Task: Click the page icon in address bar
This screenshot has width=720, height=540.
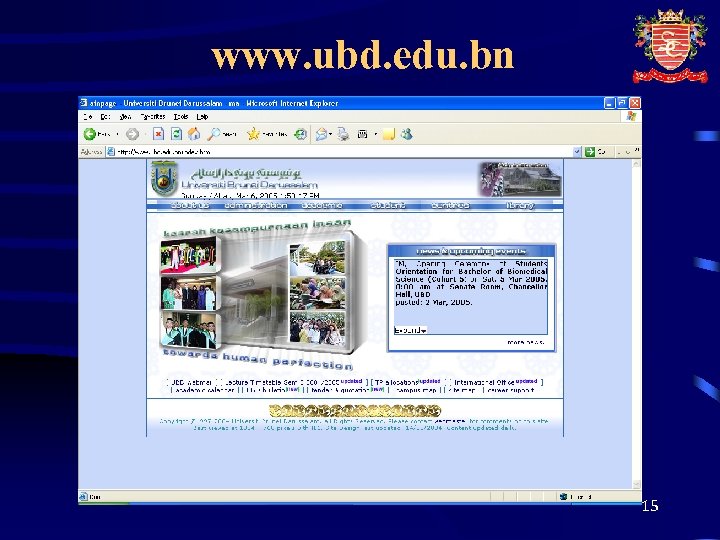Action: 111,151
